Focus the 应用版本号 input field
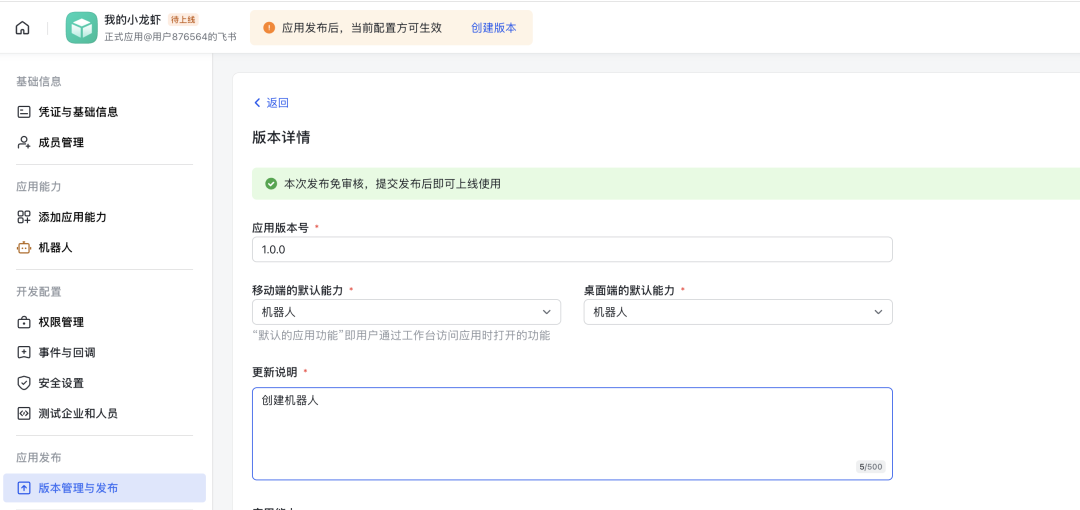The image size is (1080, 510). click(572, 249)
